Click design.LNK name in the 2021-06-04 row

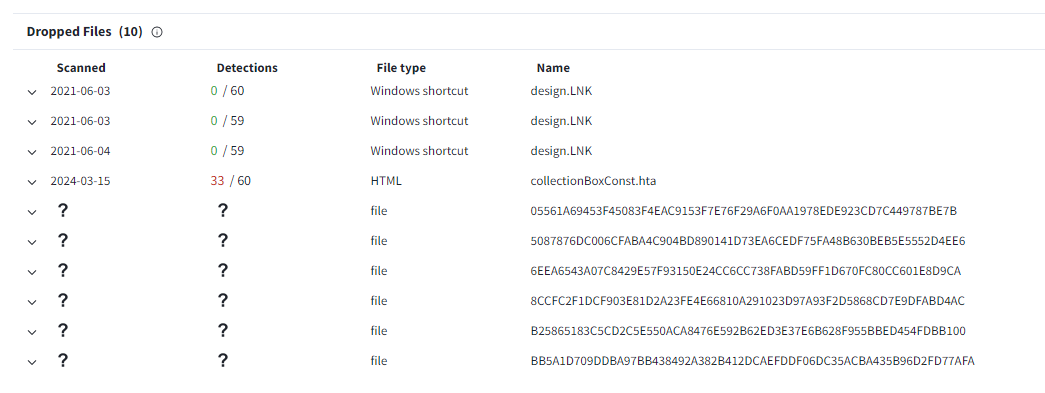point(561,151)
